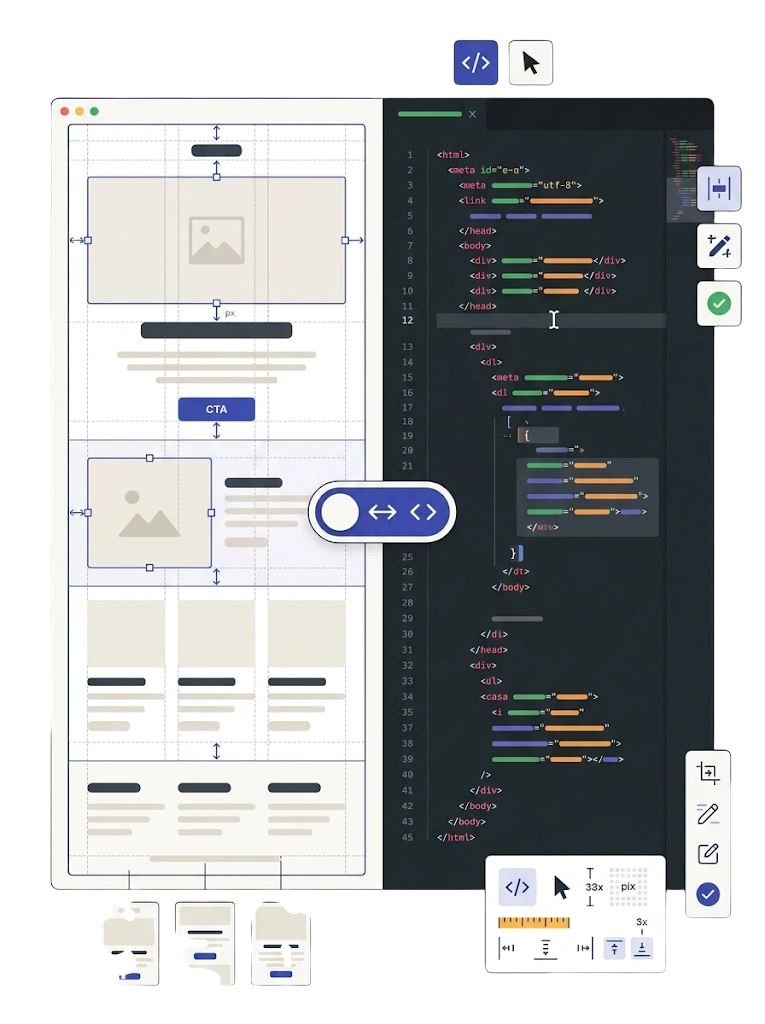The height and width of the screenshot is (1024, 765).
Task: Click code icon in bottom tool panel
Action: pos(517,887)
